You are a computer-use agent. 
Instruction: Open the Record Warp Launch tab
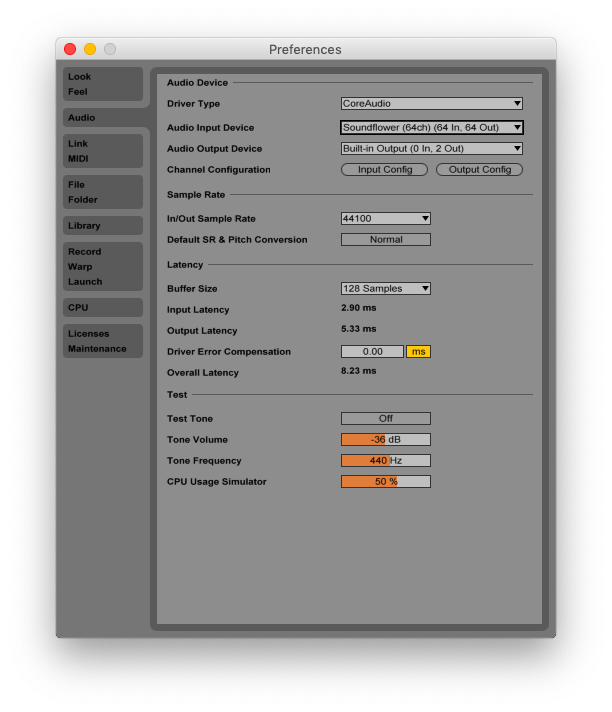coord(103,267)
